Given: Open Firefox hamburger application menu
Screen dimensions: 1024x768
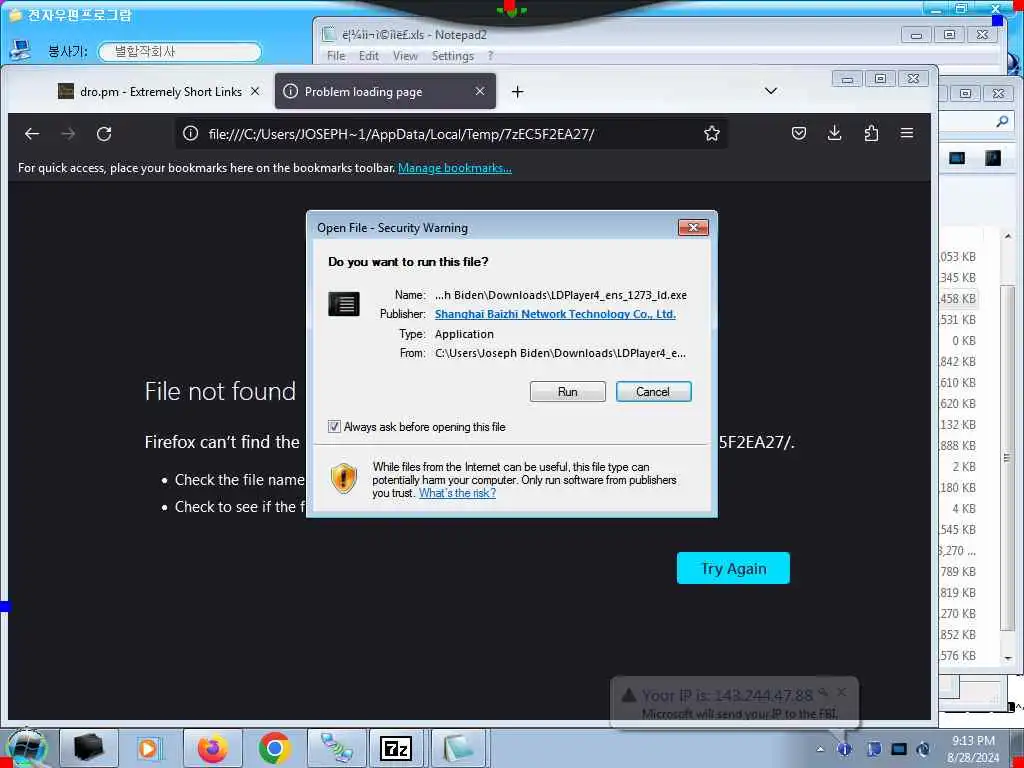Looking at the screenshot, I should (906, 133).
